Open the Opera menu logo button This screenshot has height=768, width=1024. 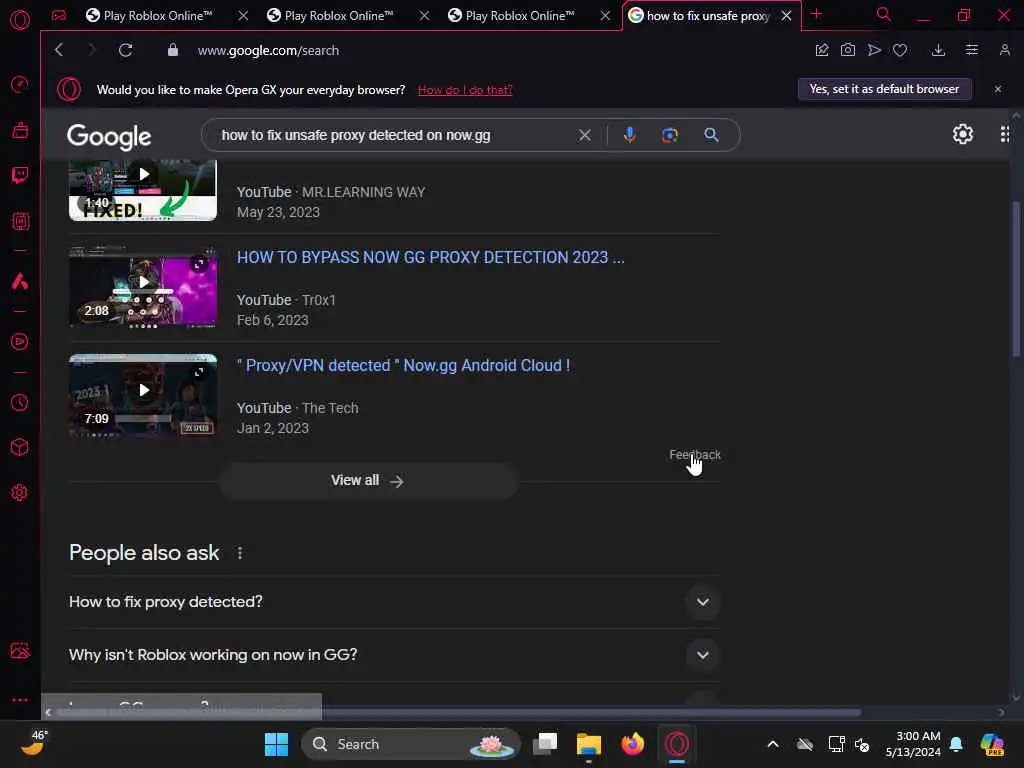[x=20, y=20]
